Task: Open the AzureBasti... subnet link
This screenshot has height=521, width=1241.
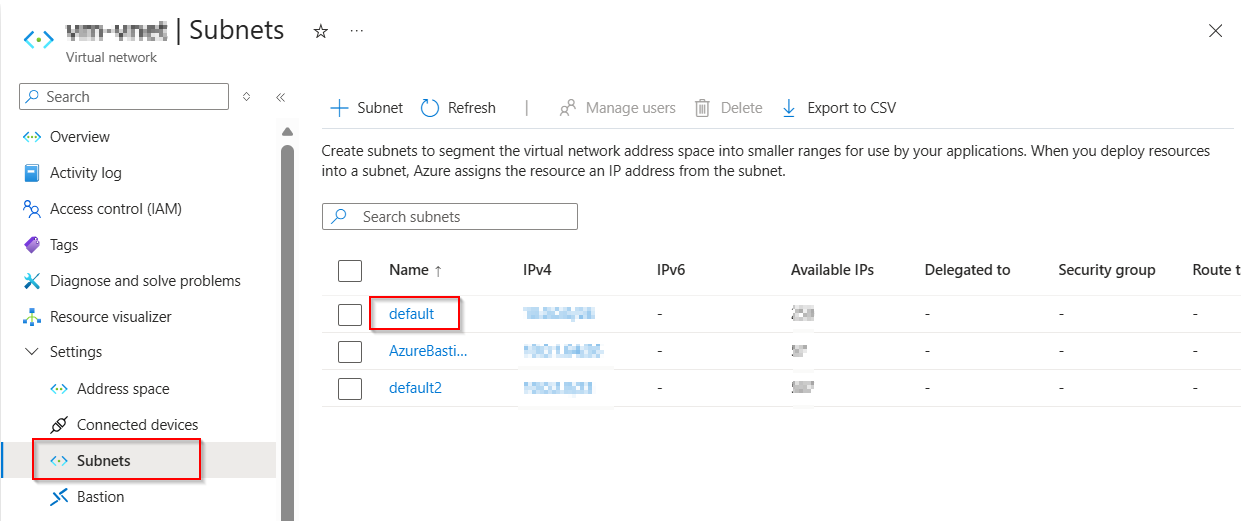Action: (x=428, y=351)
